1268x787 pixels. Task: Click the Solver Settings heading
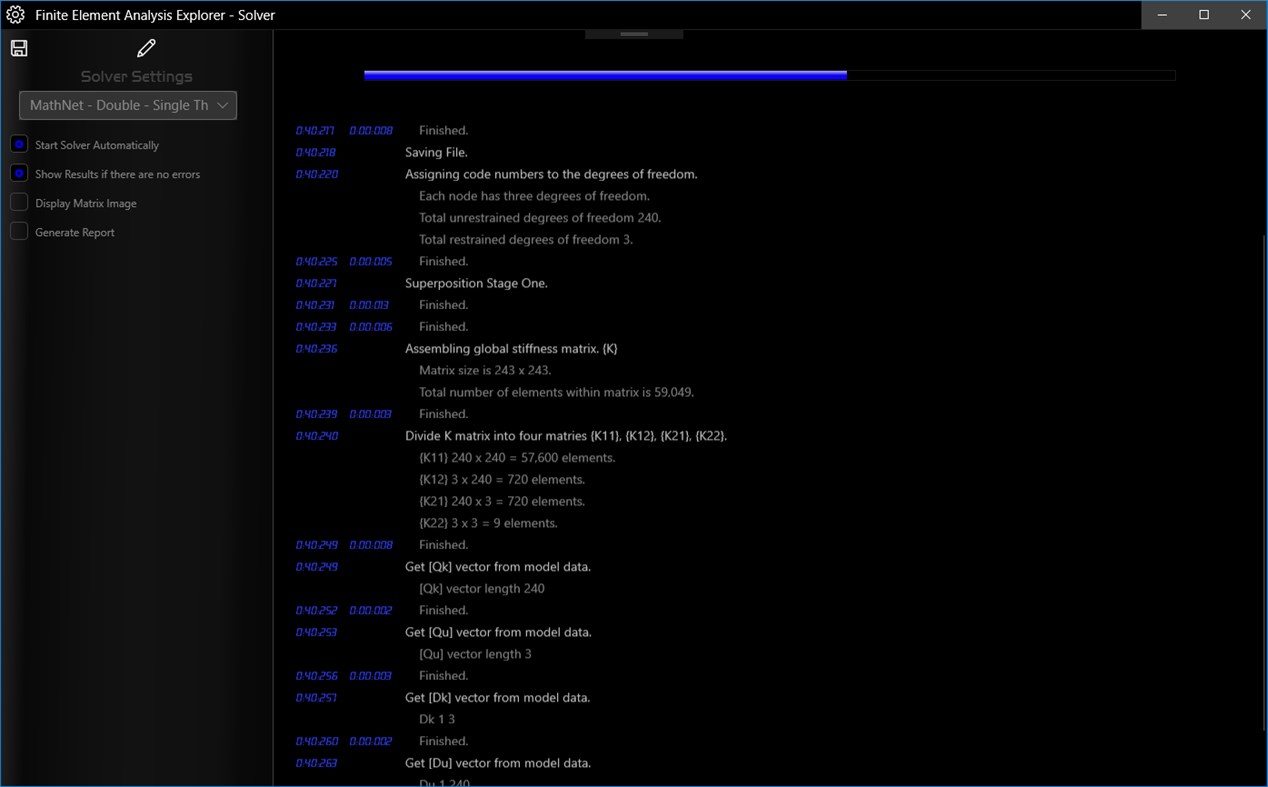click(x=136, y=76)
